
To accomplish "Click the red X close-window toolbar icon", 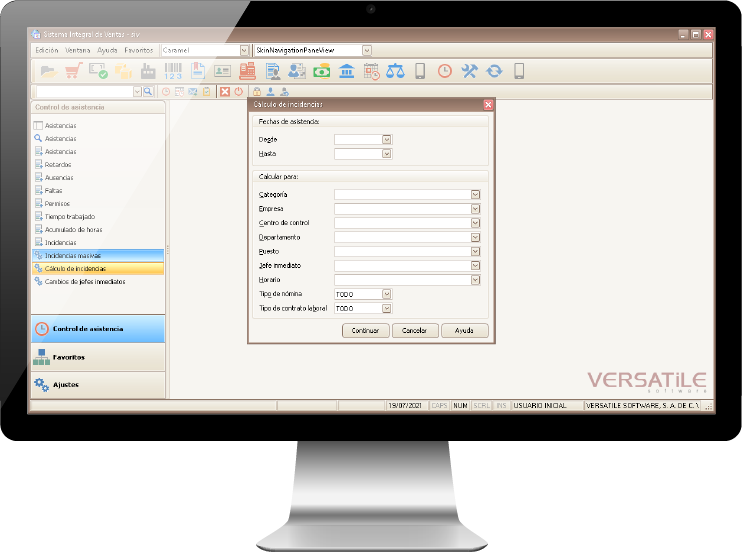I will pyautogui.click(x=225, y=92).
